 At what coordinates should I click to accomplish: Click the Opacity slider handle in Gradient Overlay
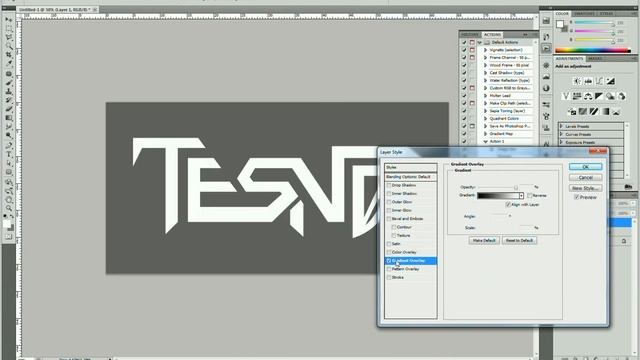pos(516,187)
